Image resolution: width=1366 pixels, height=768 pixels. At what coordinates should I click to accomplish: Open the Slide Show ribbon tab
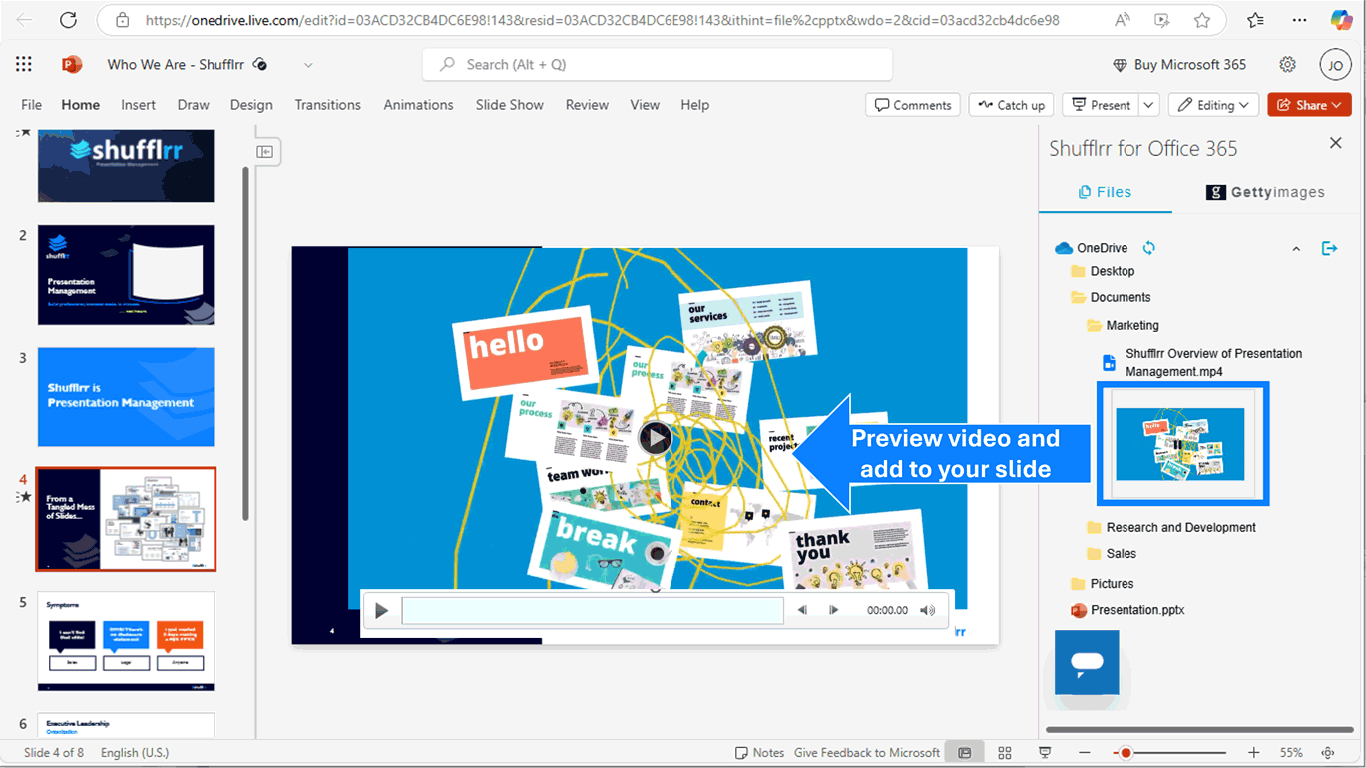pos(510,105)
